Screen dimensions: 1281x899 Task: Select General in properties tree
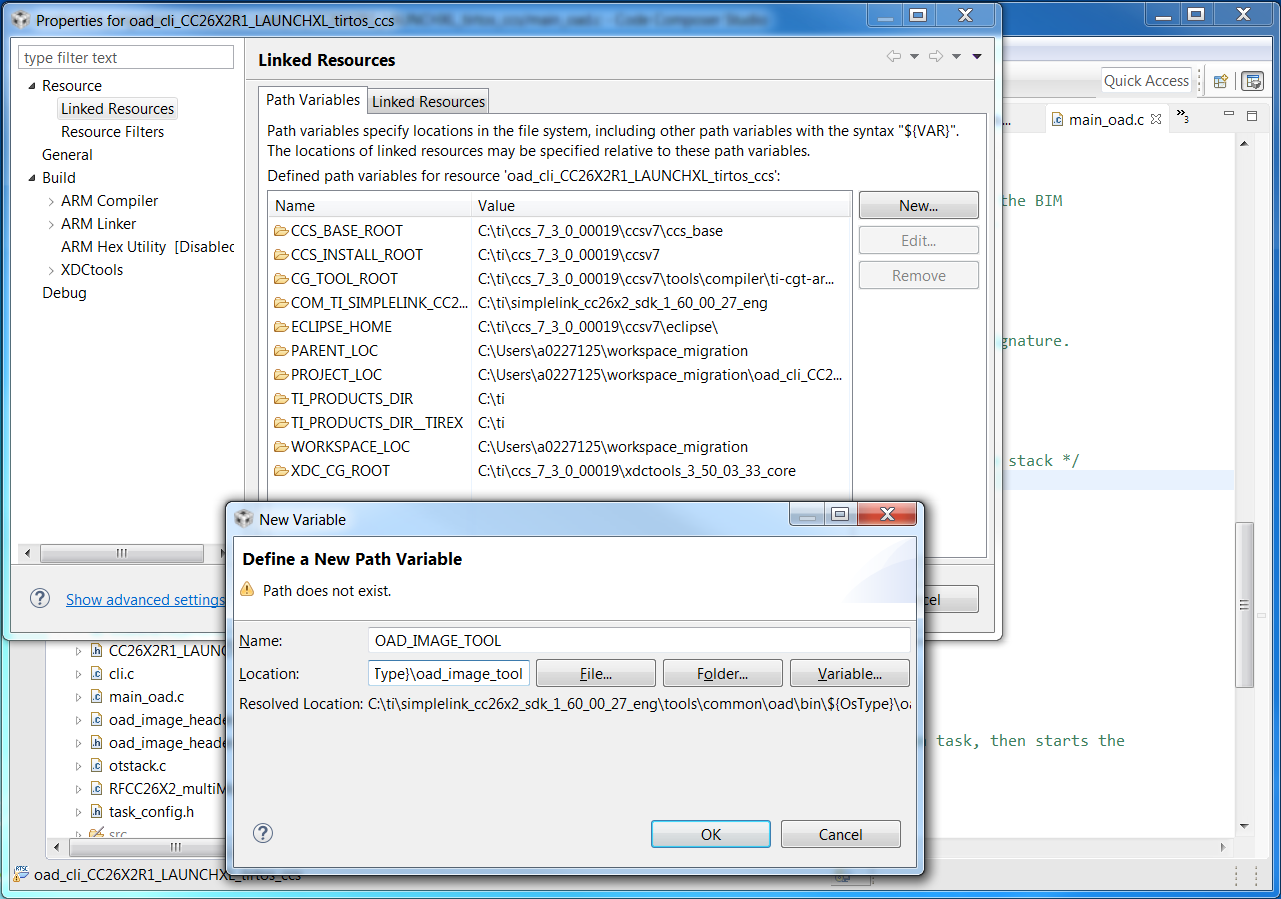tap(67, 155)
